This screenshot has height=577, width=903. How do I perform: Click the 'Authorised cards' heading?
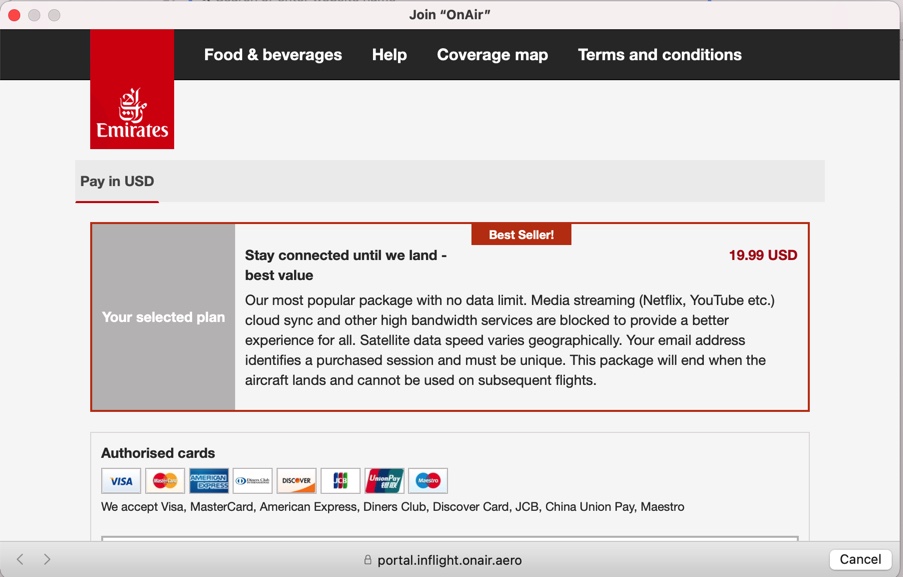pyautogui.click(x=158, y=453)
